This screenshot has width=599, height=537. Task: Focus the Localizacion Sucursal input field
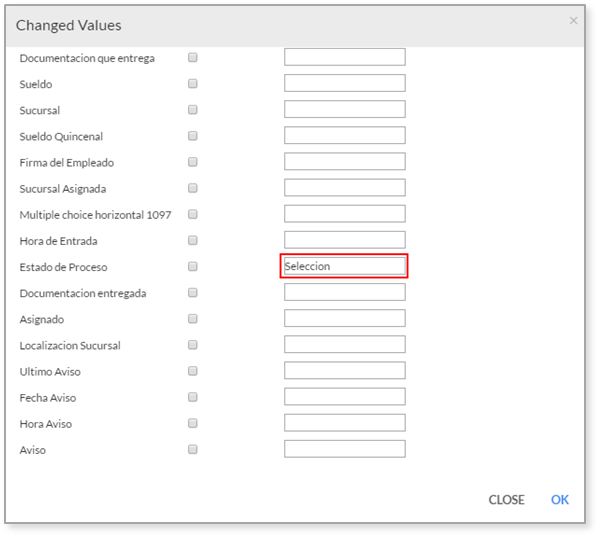point(345,345)
